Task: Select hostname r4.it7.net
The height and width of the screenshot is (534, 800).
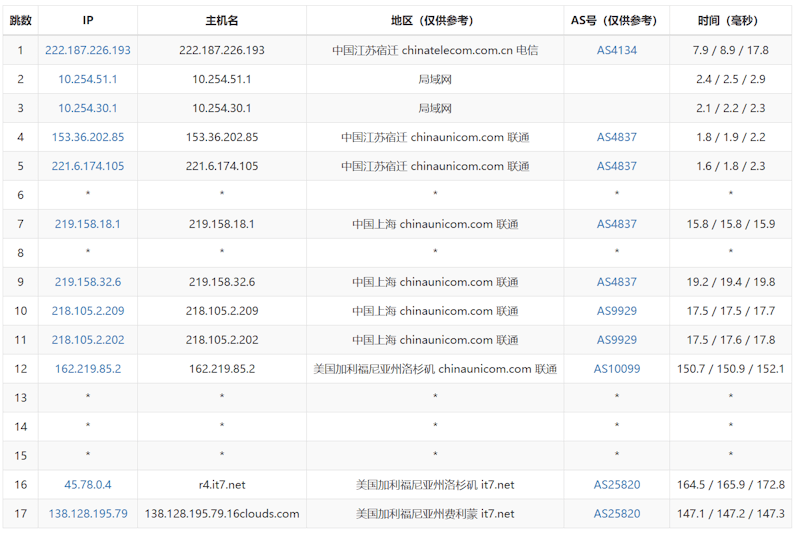Action: [x=222, y=485]
